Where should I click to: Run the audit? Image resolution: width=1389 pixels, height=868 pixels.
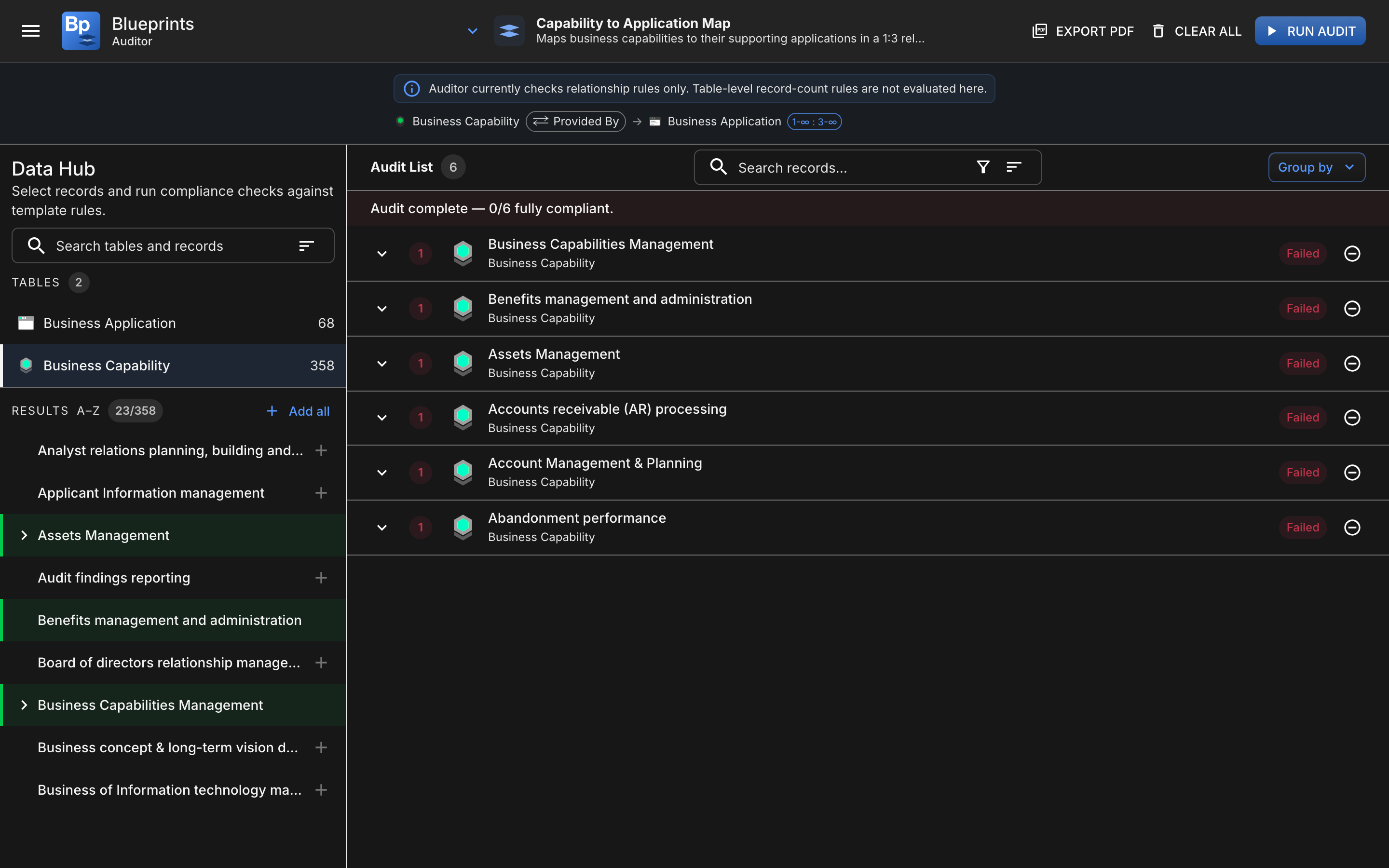click(1310, 31)
